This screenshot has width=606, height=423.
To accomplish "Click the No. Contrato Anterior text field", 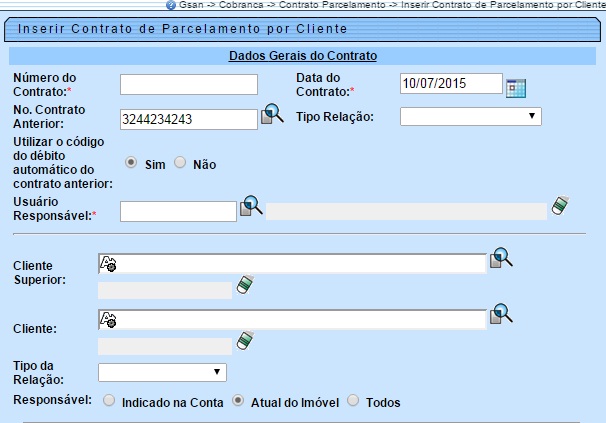I will coord(188,119).
